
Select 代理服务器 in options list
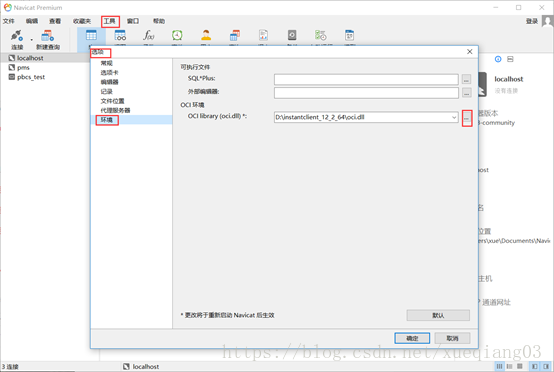click(115, 110)
